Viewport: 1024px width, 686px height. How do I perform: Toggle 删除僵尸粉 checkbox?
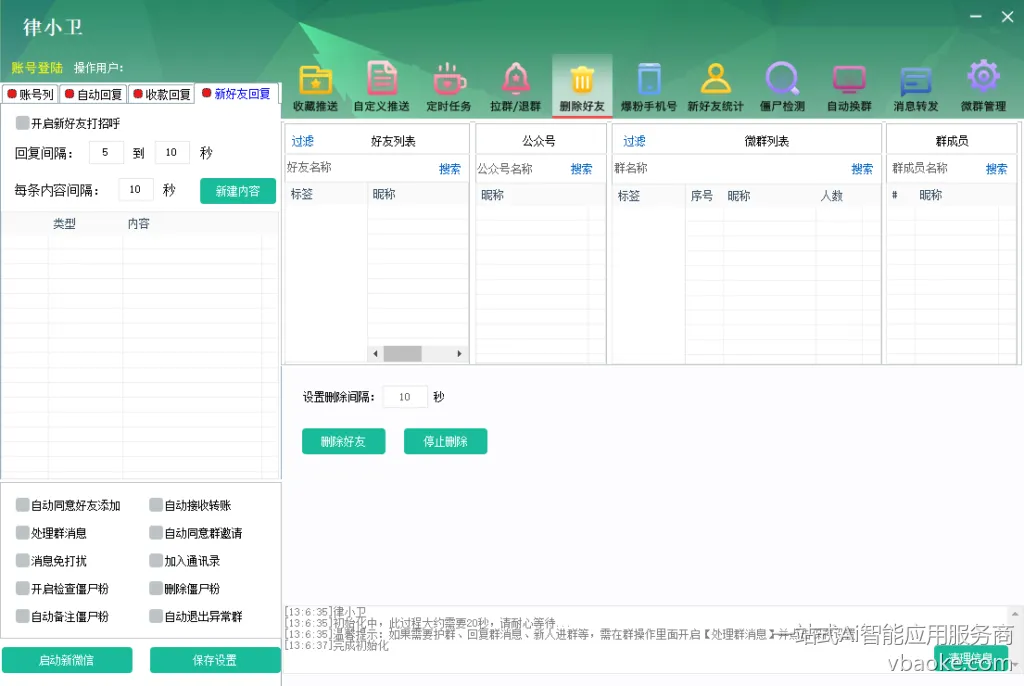156,589
